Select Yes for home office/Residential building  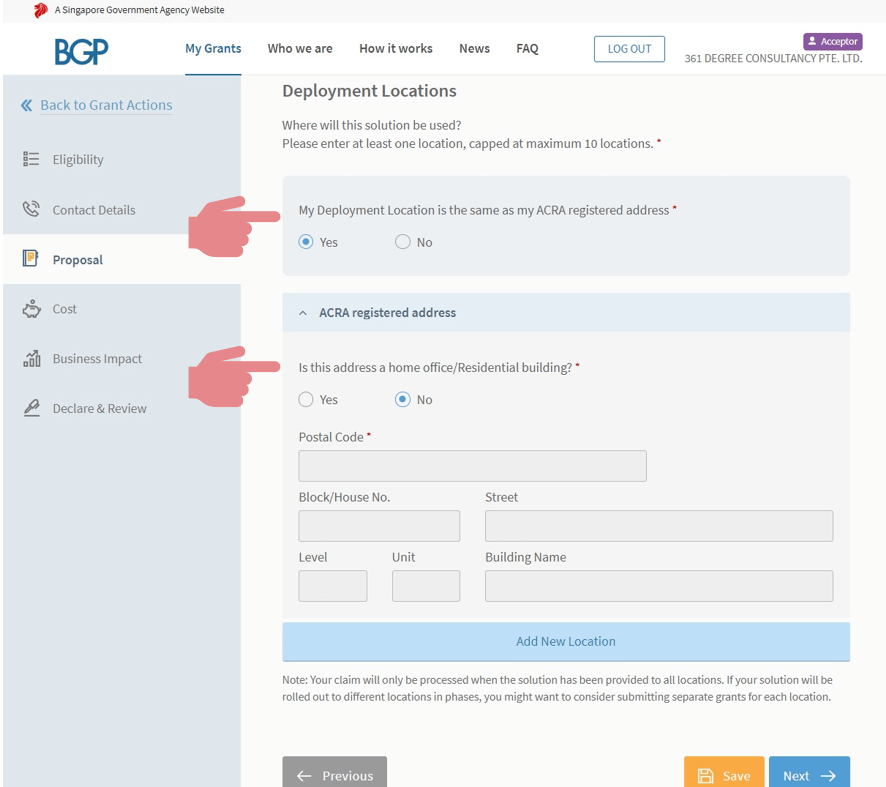pyautogui.click(x=306, y=400)
